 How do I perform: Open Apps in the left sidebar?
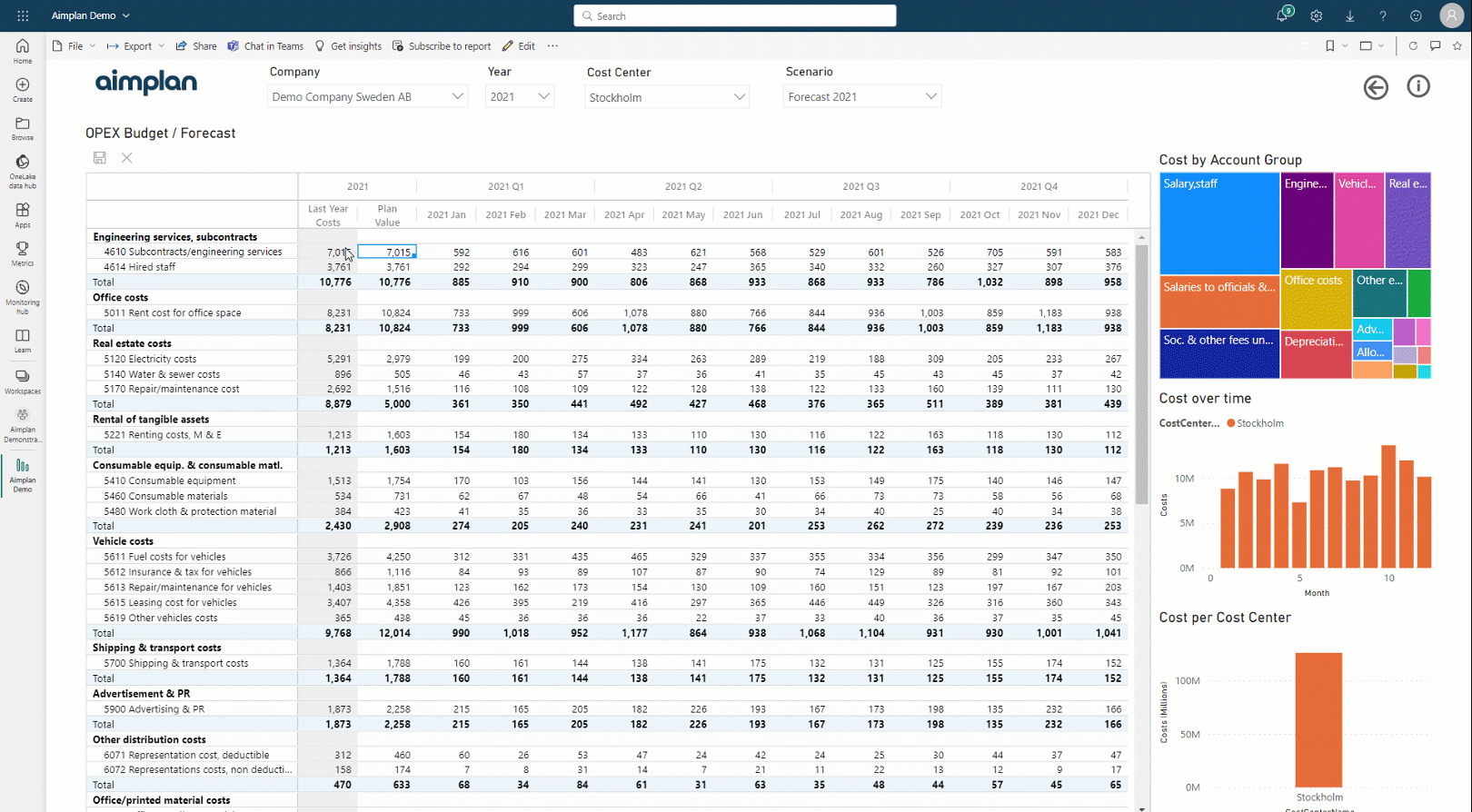coord(23,215)
